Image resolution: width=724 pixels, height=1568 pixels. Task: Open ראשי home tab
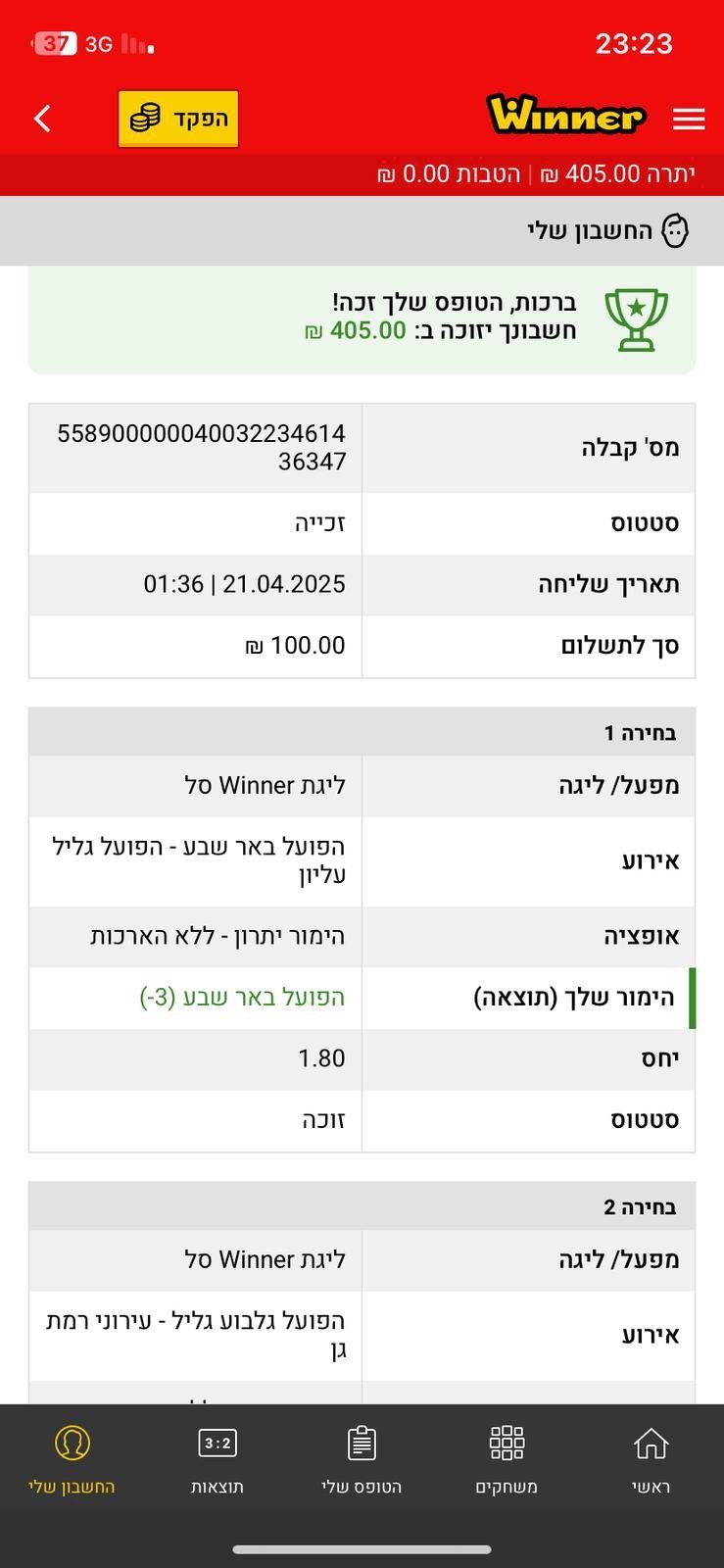[x=651, y=1458]
